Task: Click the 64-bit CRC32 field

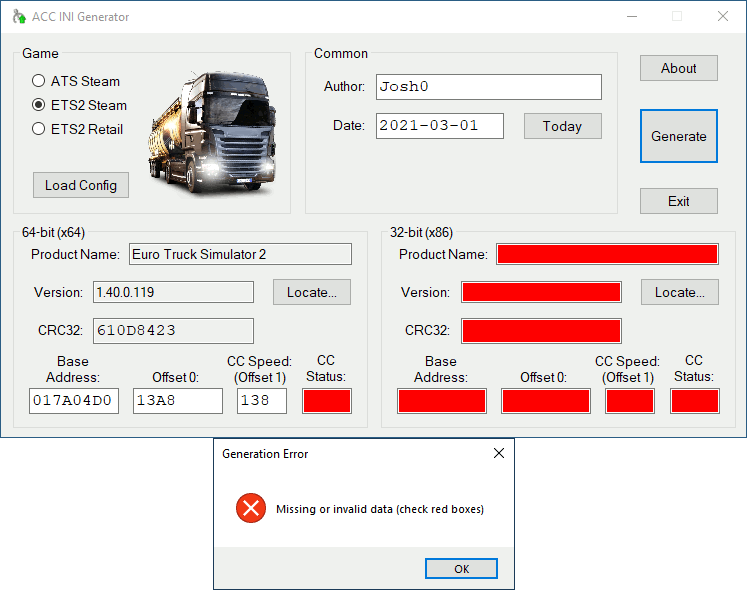Action: pos(173,331)
